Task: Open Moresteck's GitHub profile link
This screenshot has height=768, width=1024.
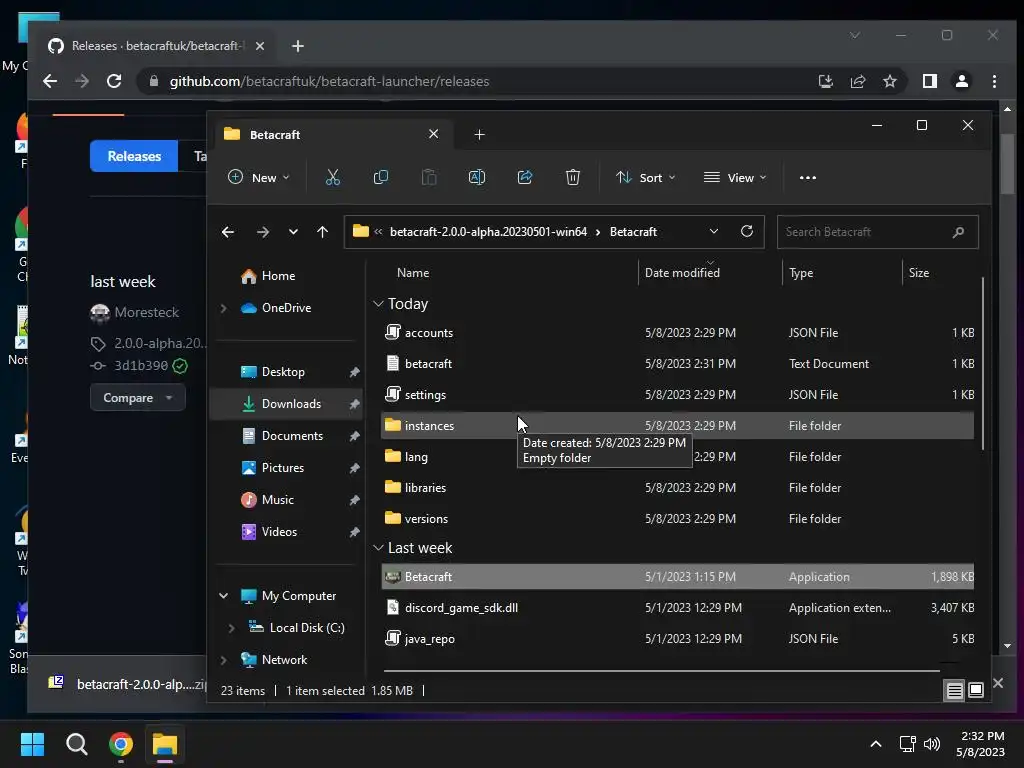Action: (x=146, y=312)
